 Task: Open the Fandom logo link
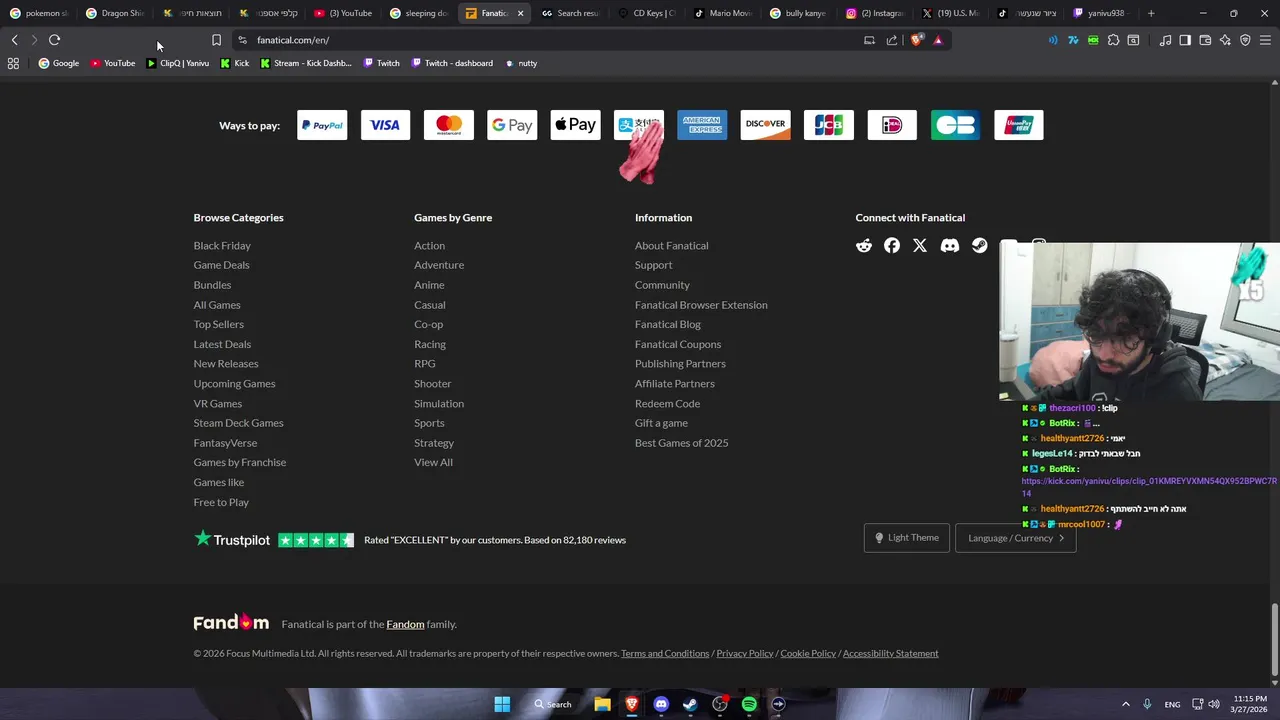pos(231,622)
